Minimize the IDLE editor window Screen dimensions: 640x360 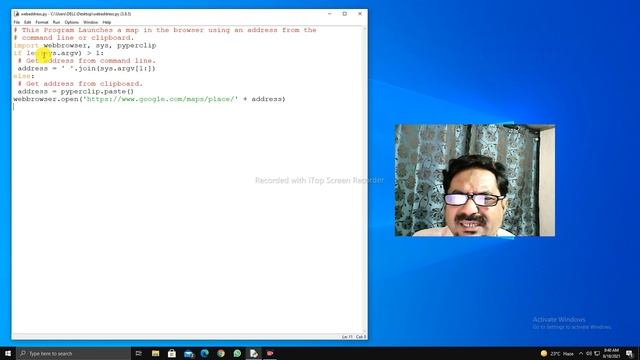pyautogui.click(x=330, y=13)
